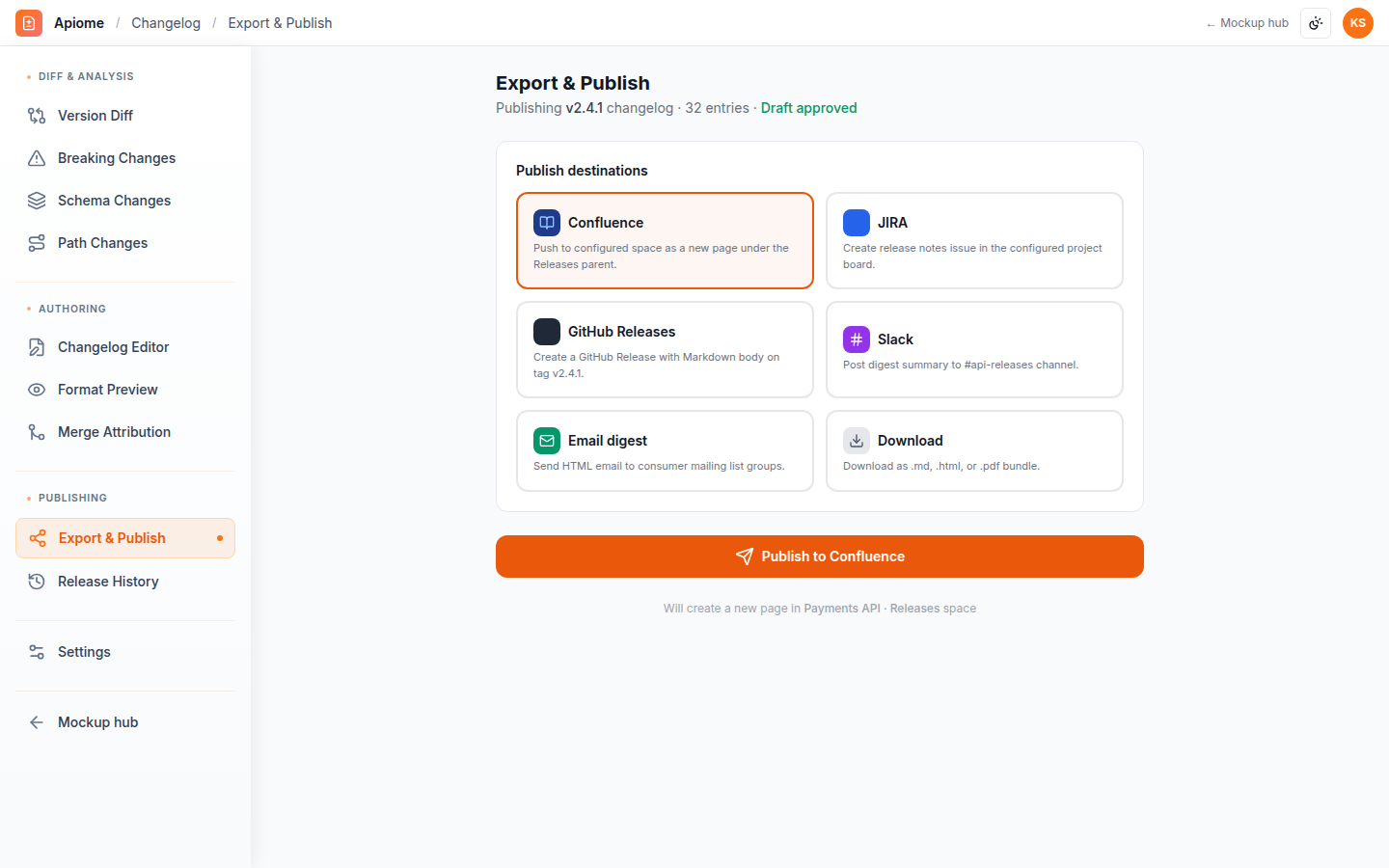Click the Confluence book icon
The height and width of the screenshot is (868, 1389).
pos(547,223)
